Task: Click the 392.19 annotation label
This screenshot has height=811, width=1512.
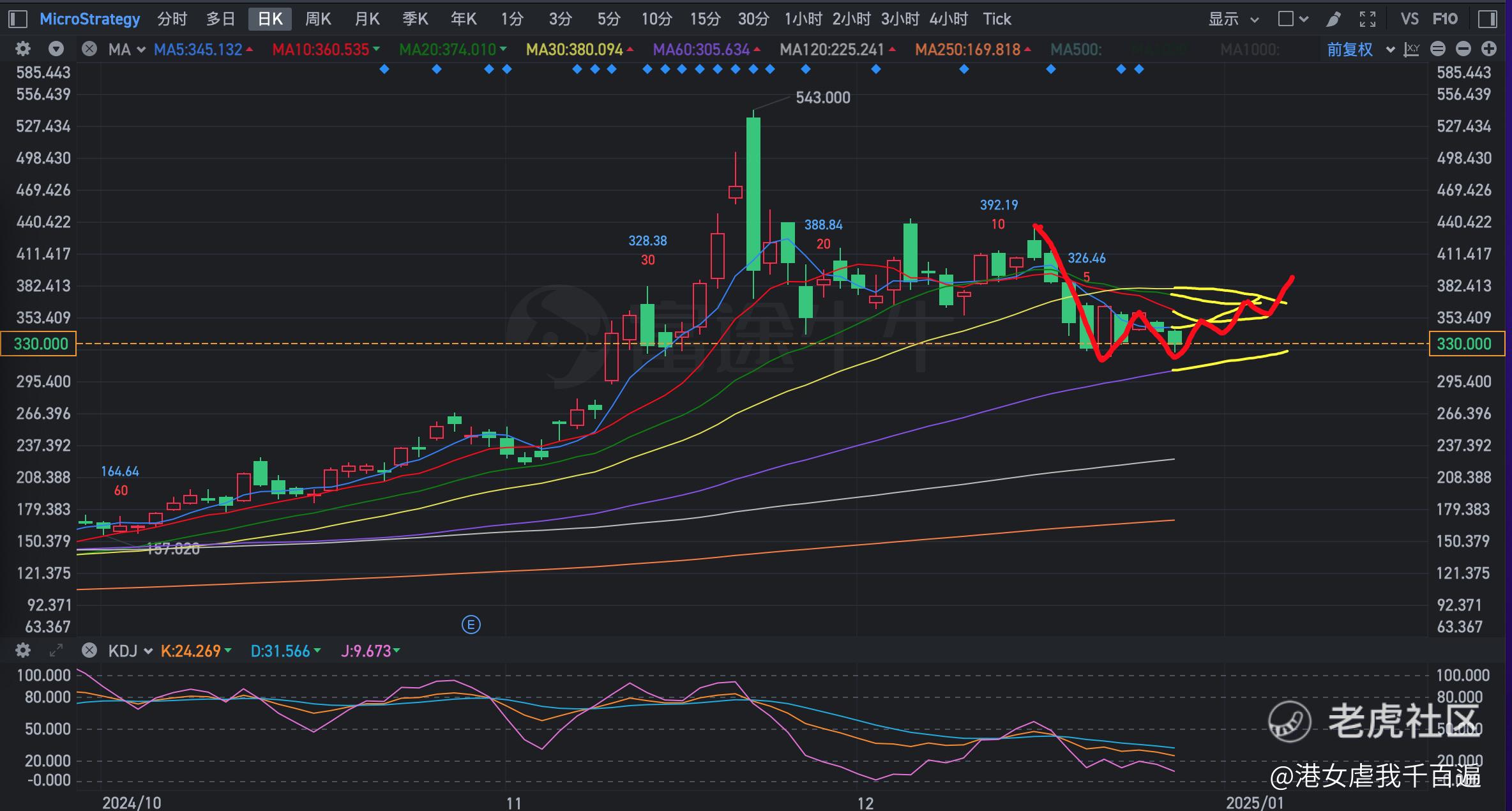Action: pyautogui.click(x=999, y=205)
